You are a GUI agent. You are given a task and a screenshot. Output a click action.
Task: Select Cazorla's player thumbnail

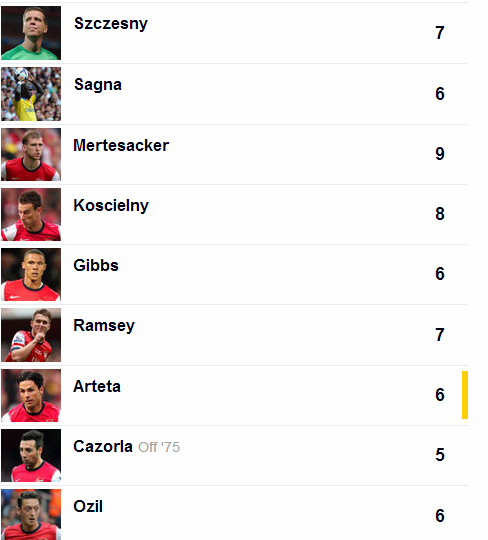tap(31, 455)
